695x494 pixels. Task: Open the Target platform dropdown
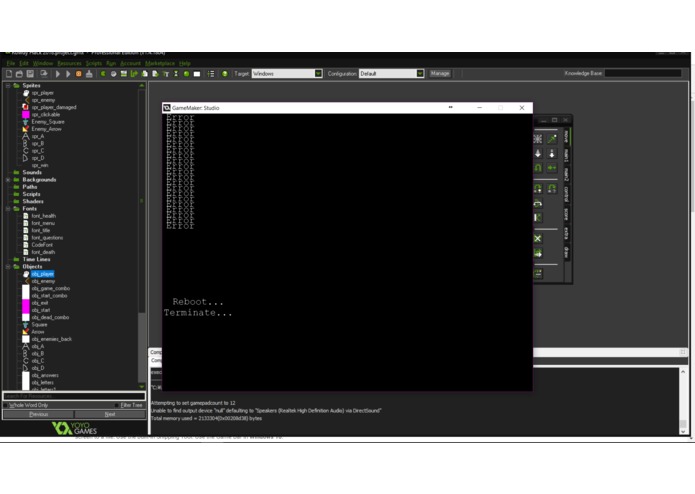318,74
